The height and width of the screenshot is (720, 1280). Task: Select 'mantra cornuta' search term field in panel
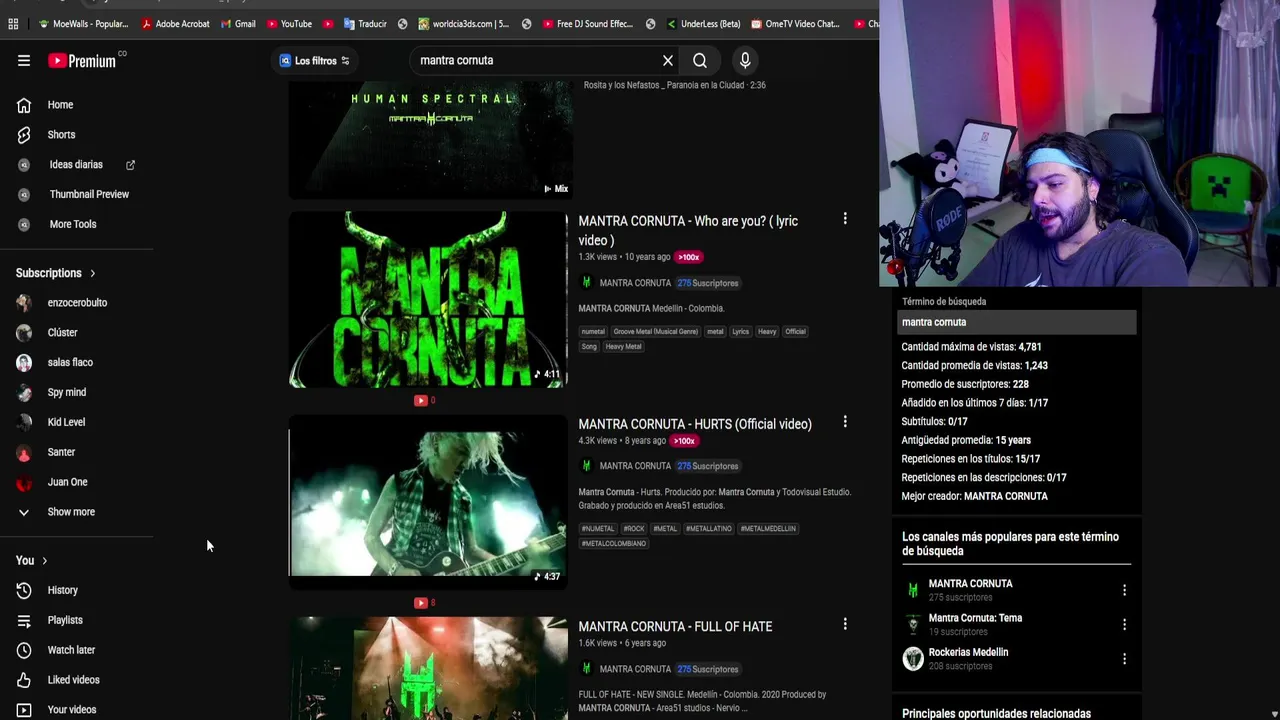click(1017, 322)
